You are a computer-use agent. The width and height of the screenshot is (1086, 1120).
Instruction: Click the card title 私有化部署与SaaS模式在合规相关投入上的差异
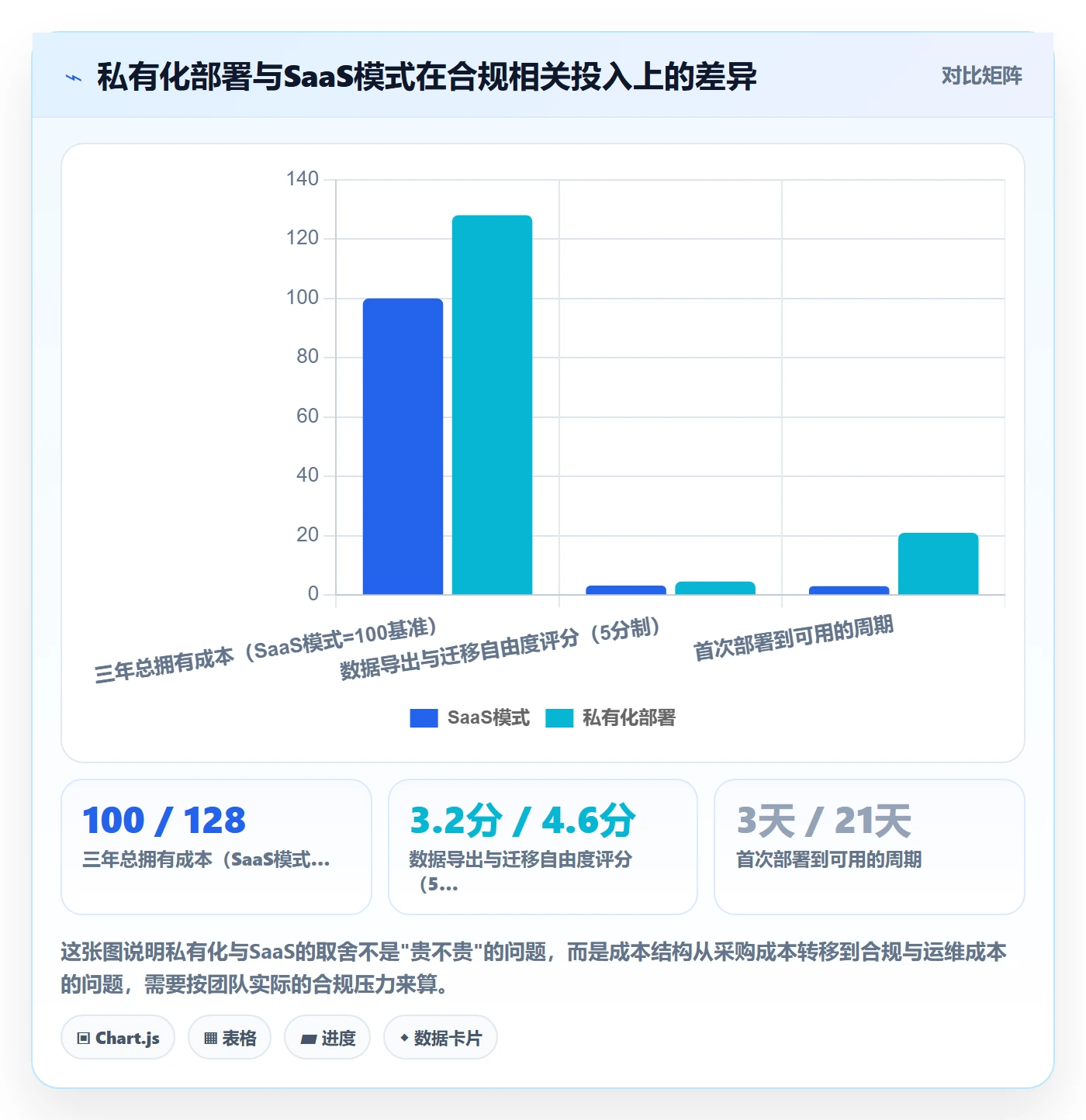427,77
